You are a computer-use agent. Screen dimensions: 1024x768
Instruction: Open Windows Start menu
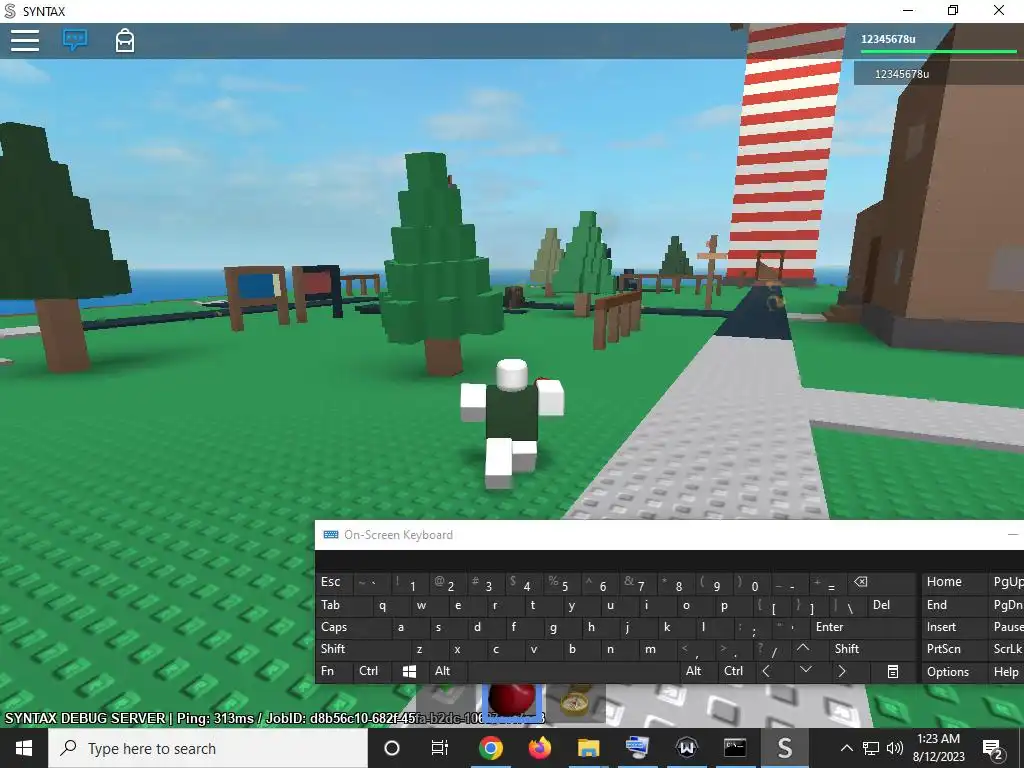point(24,748)
